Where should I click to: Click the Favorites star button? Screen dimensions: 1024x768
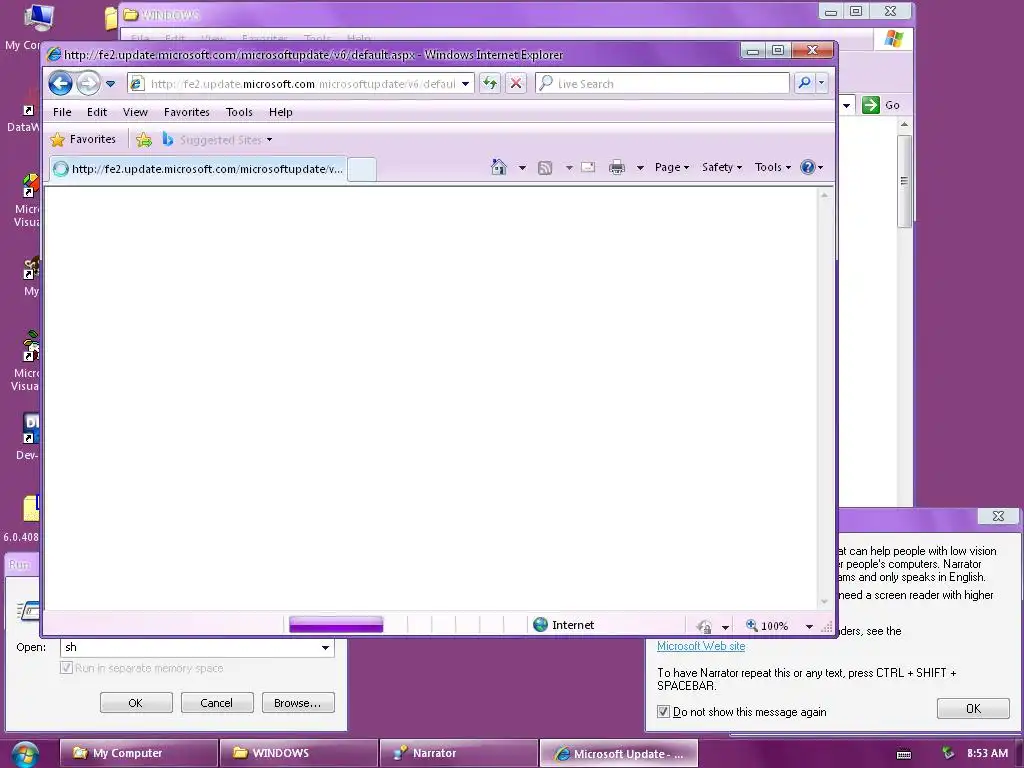[x=83, y=139]
